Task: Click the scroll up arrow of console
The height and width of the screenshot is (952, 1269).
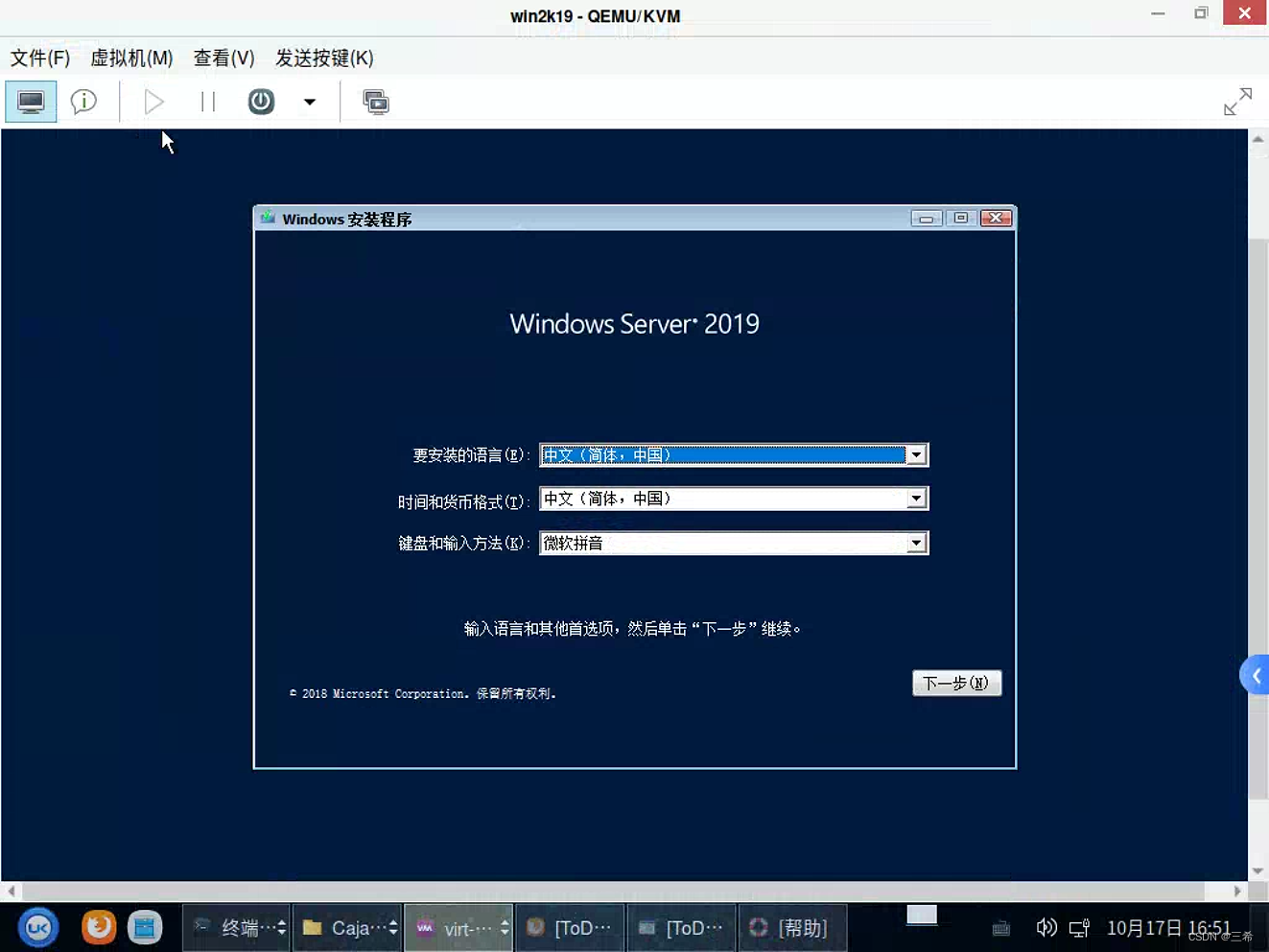Action: click(x=1257, y=139)
